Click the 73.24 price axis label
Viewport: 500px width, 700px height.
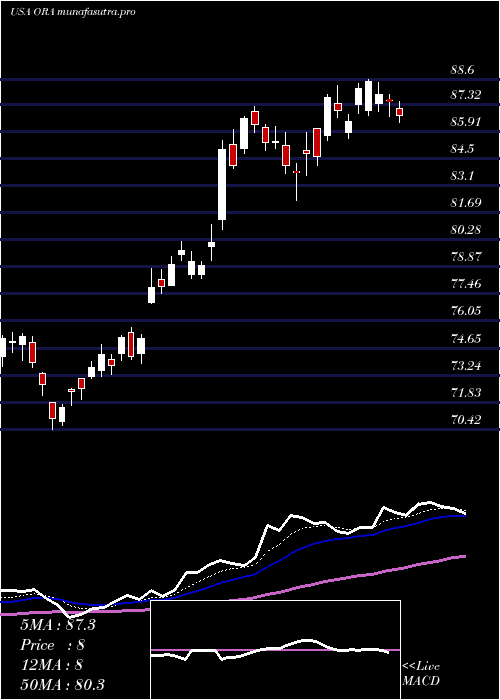tap(465, 366)
